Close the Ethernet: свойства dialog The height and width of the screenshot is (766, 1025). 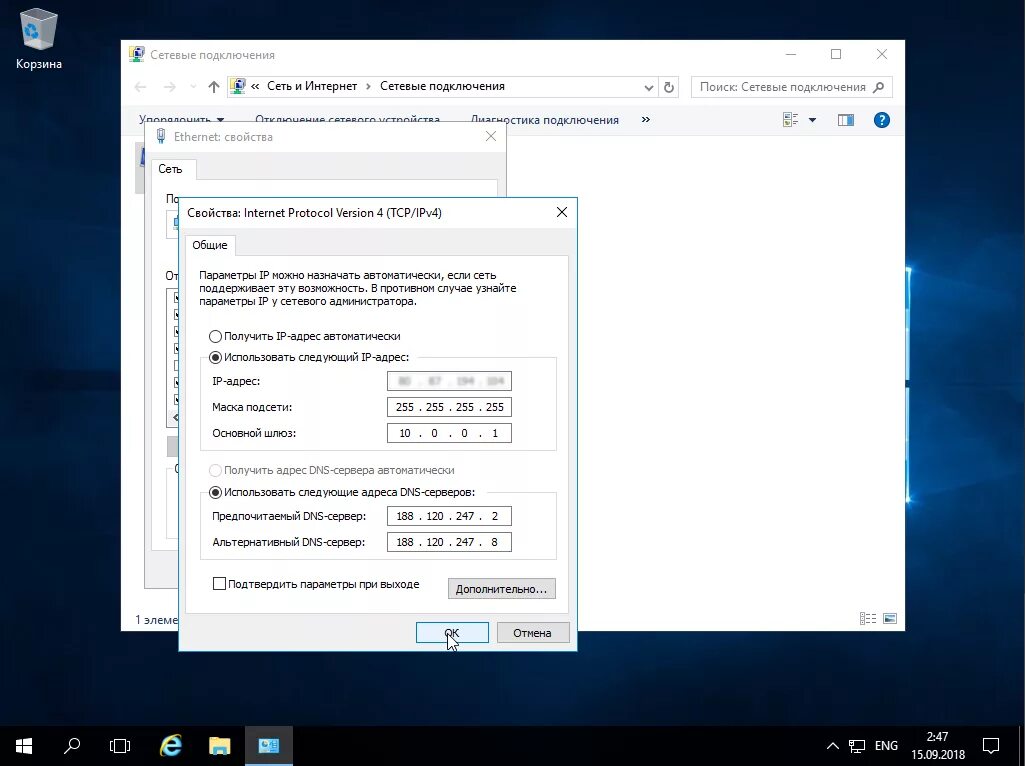(491, 137)
